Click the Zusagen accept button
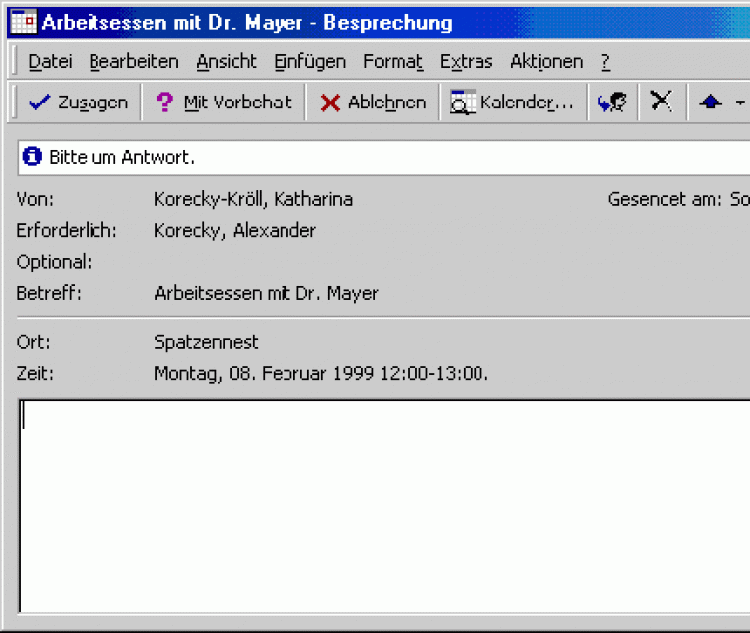Image resolution: width=750 pixels, height=633 pixels. [79, 102]
